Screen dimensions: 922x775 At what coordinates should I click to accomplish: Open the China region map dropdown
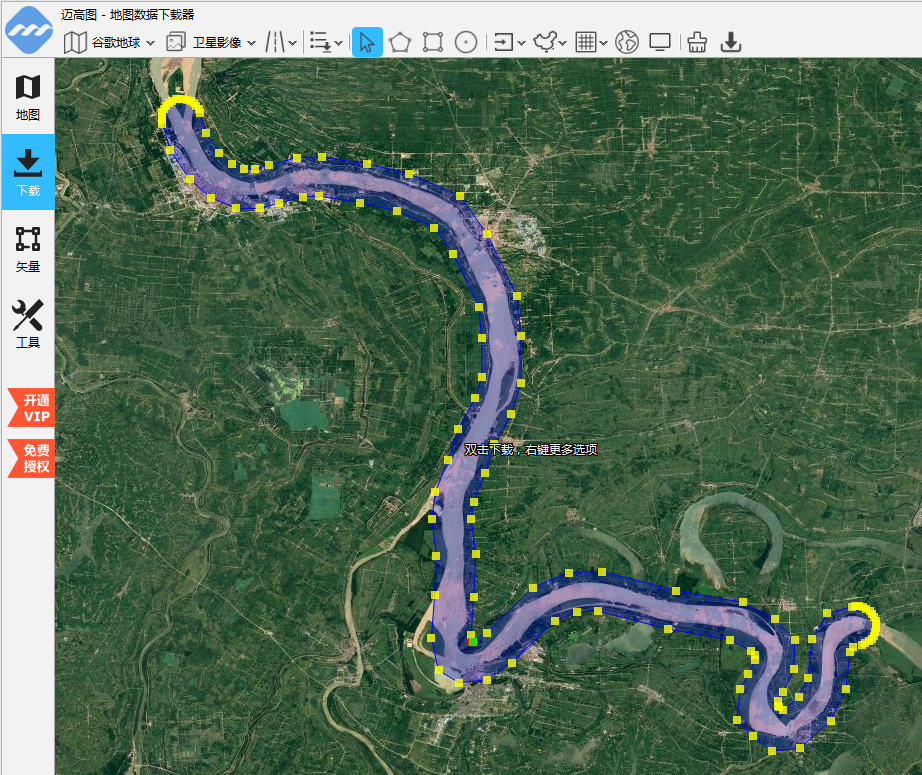pyautogui.click(x=563, y=43)
